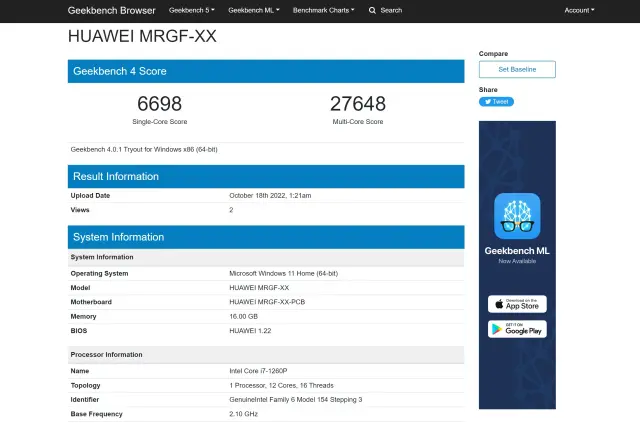
Task: Expand the Benchmark Charts dropdown menu
Action: click(326, 10)
